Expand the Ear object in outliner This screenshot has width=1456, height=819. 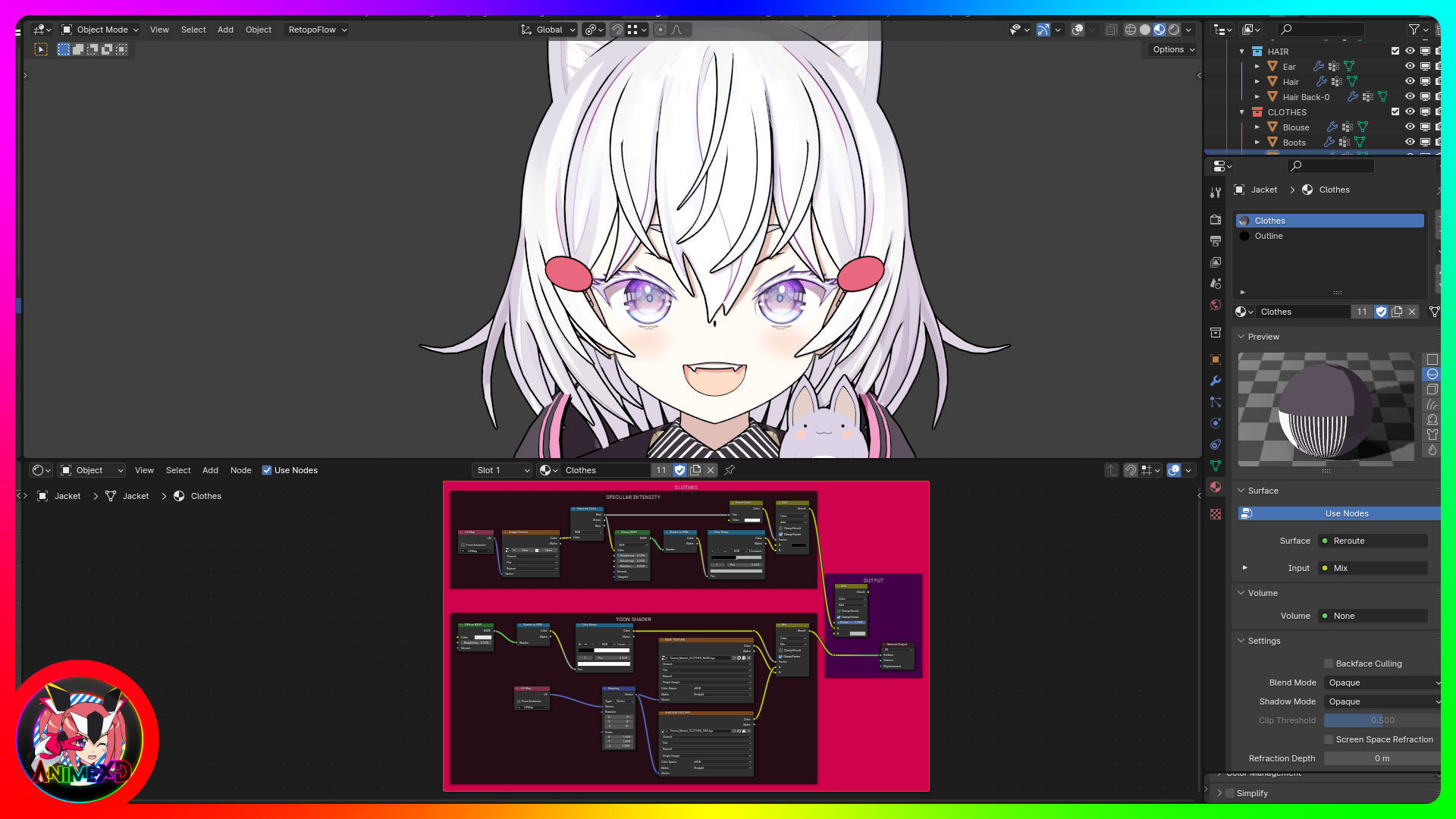1257,67
